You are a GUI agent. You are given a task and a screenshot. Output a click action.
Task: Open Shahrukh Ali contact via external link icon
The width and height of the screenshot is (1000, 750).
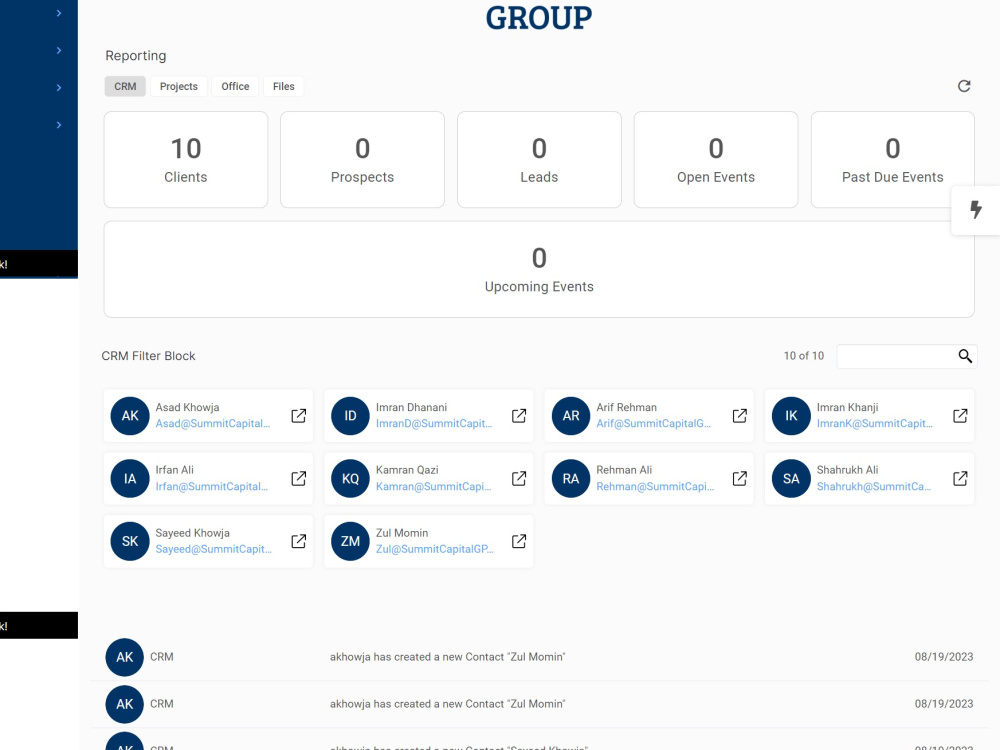pos(960,478)
